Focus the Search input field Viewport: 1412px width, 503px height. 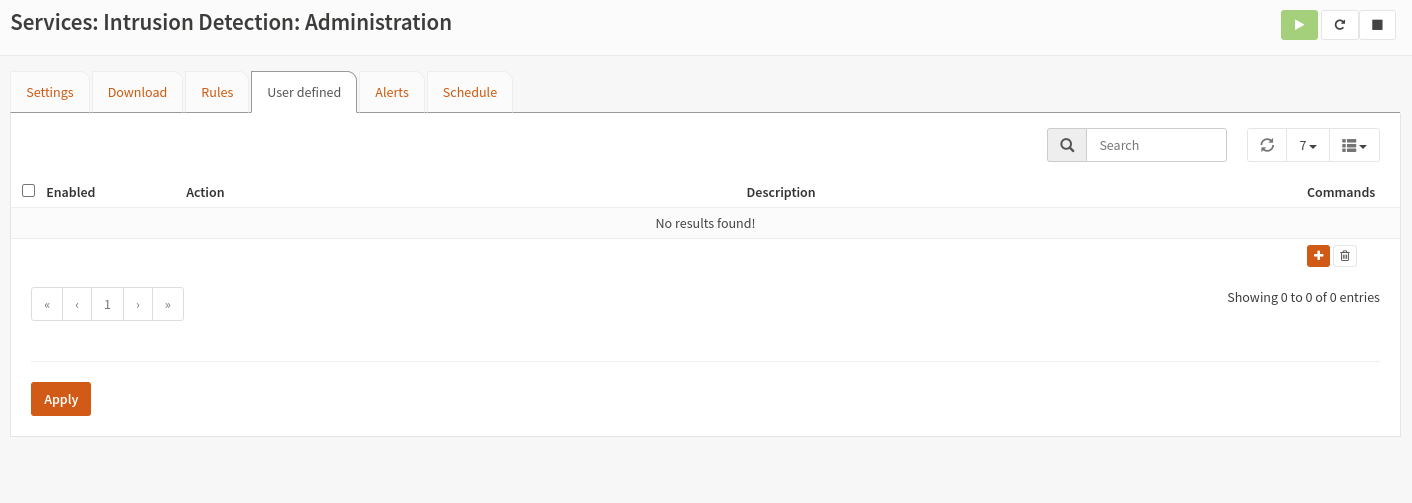1156,145
